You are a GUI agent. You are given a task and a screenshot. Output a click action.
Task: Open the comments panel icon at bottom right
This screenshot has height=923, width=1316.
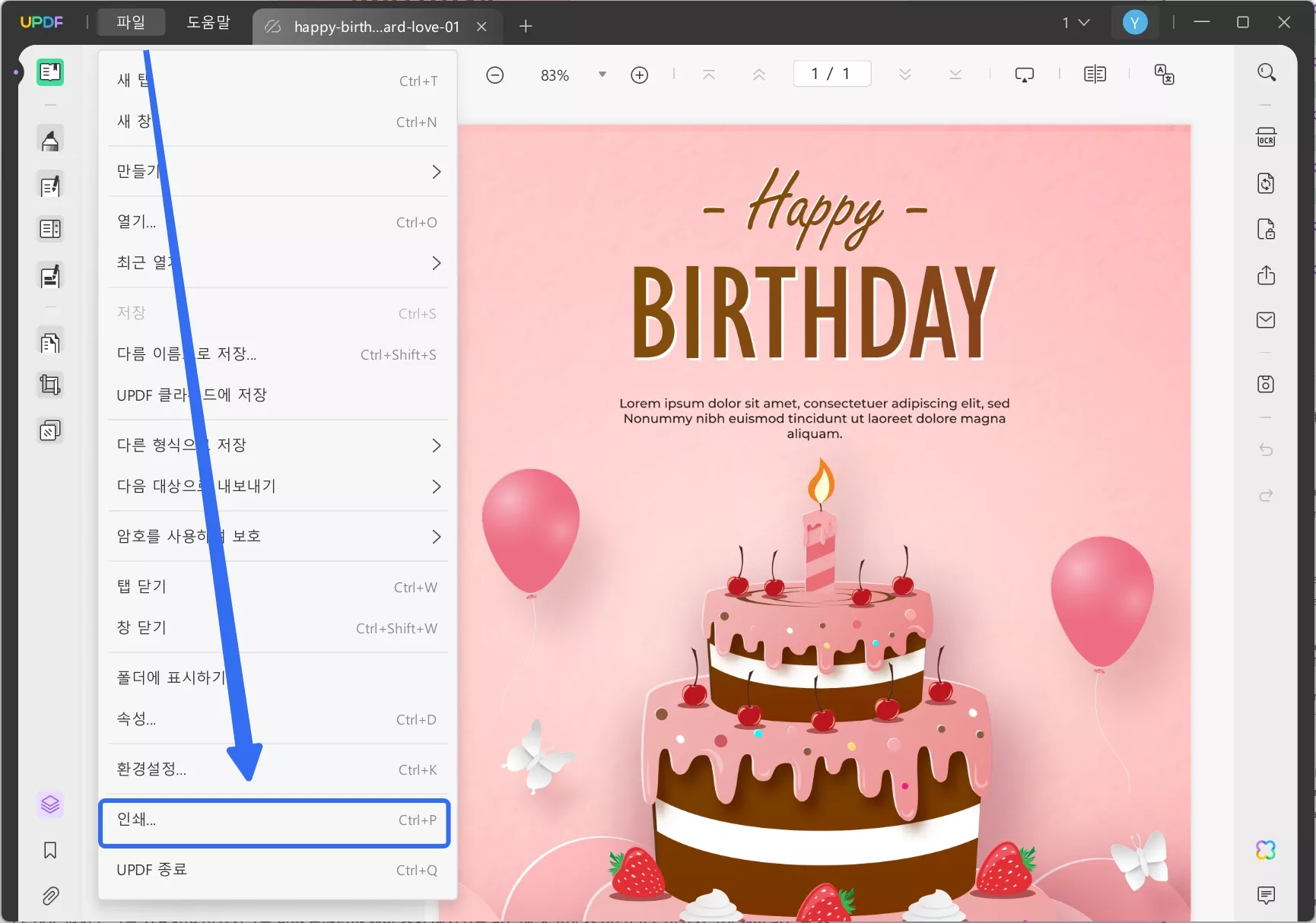1266,895
